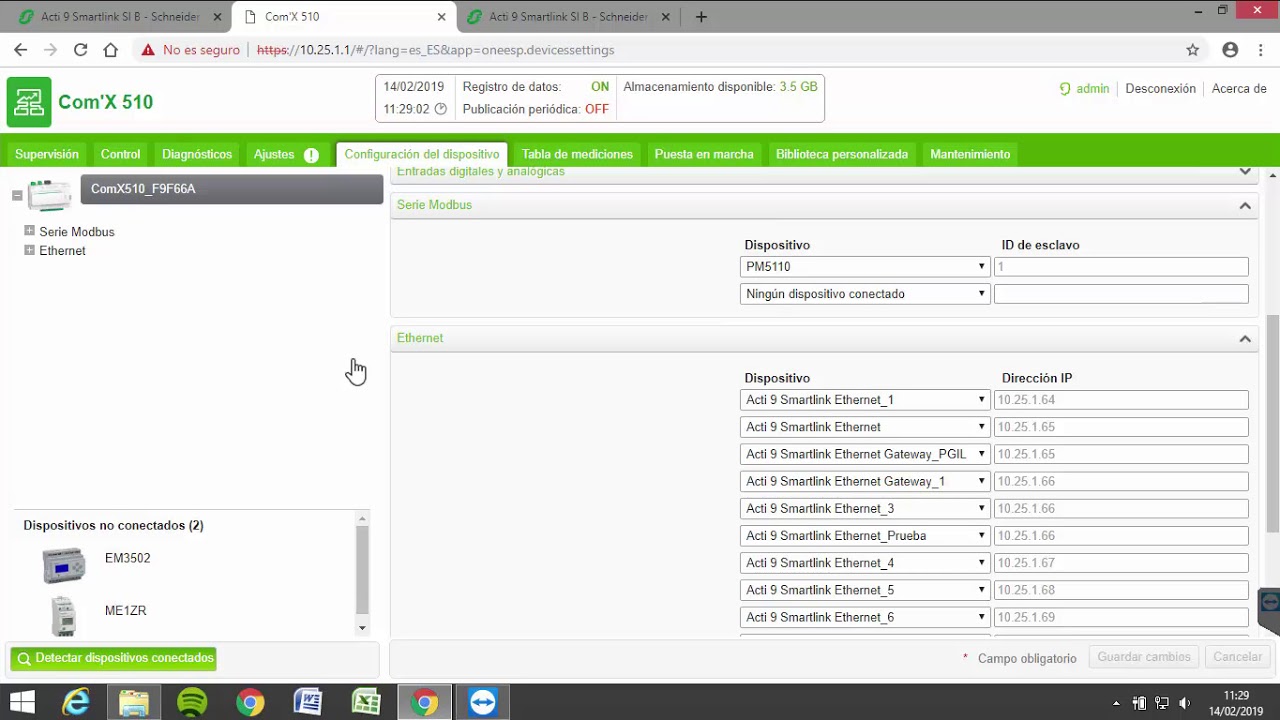
Task: Open Acti 9 Smartlink Ethernet_6 dropdown
Action: [x=865, y=617]
